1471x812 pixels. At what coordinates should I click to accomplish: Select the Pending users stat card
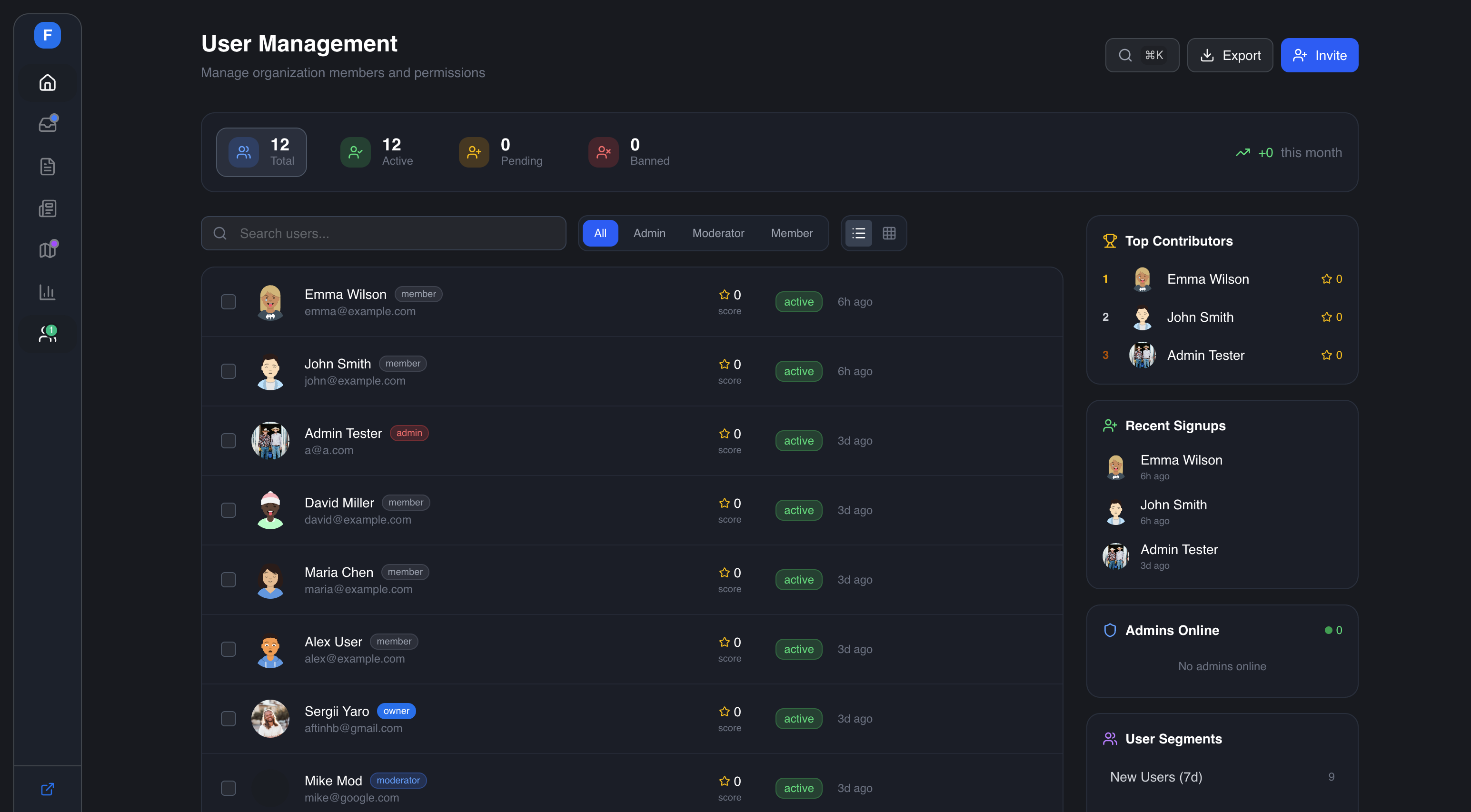tap(501, 152)
